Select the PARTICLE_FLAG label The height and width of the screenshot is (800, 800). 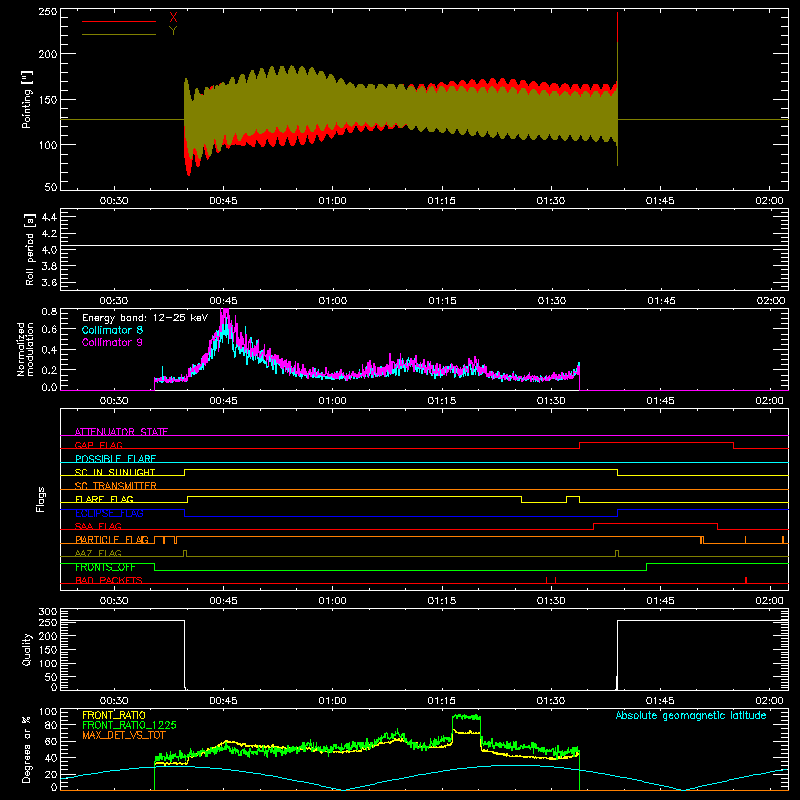(112, 539)
